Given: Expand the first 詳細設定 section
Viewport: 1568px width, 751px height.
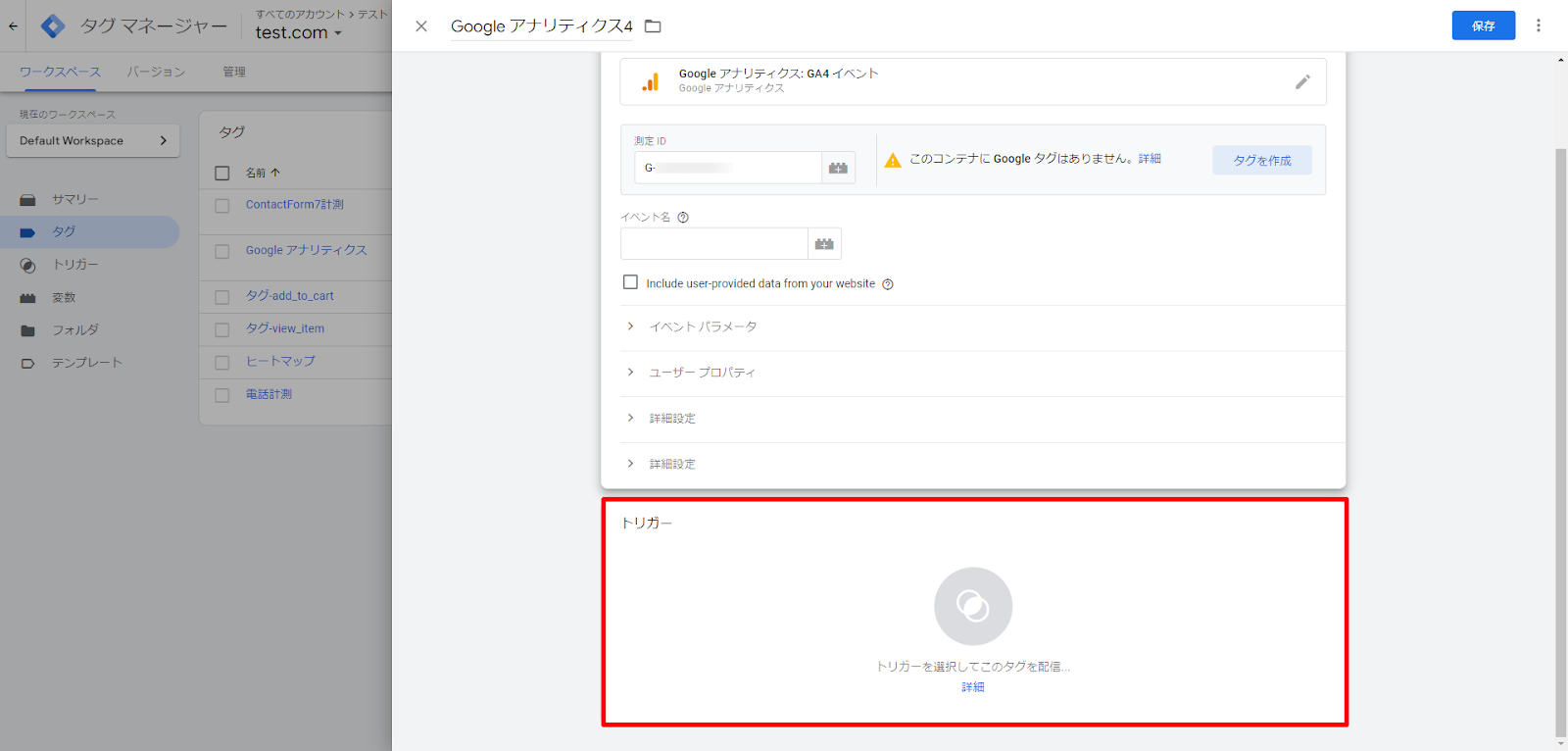Looking at the screenshot, I should pos(983,419).
